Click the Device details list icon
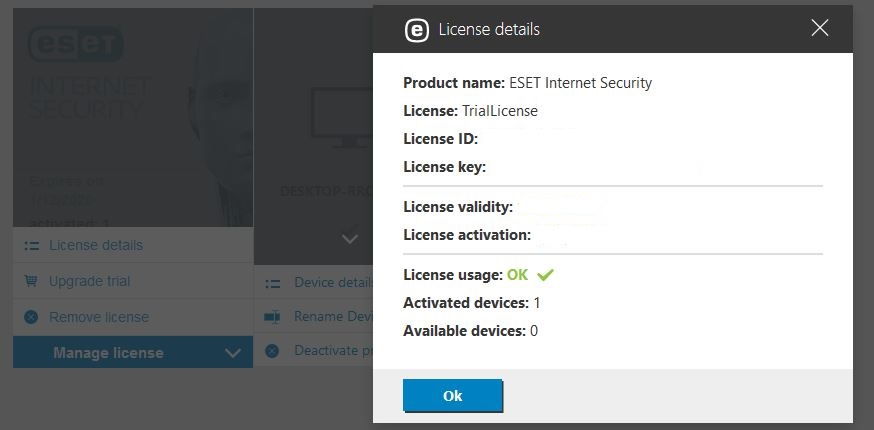The width and height of the screenshot is (874, 430). [x=273, y=283]
